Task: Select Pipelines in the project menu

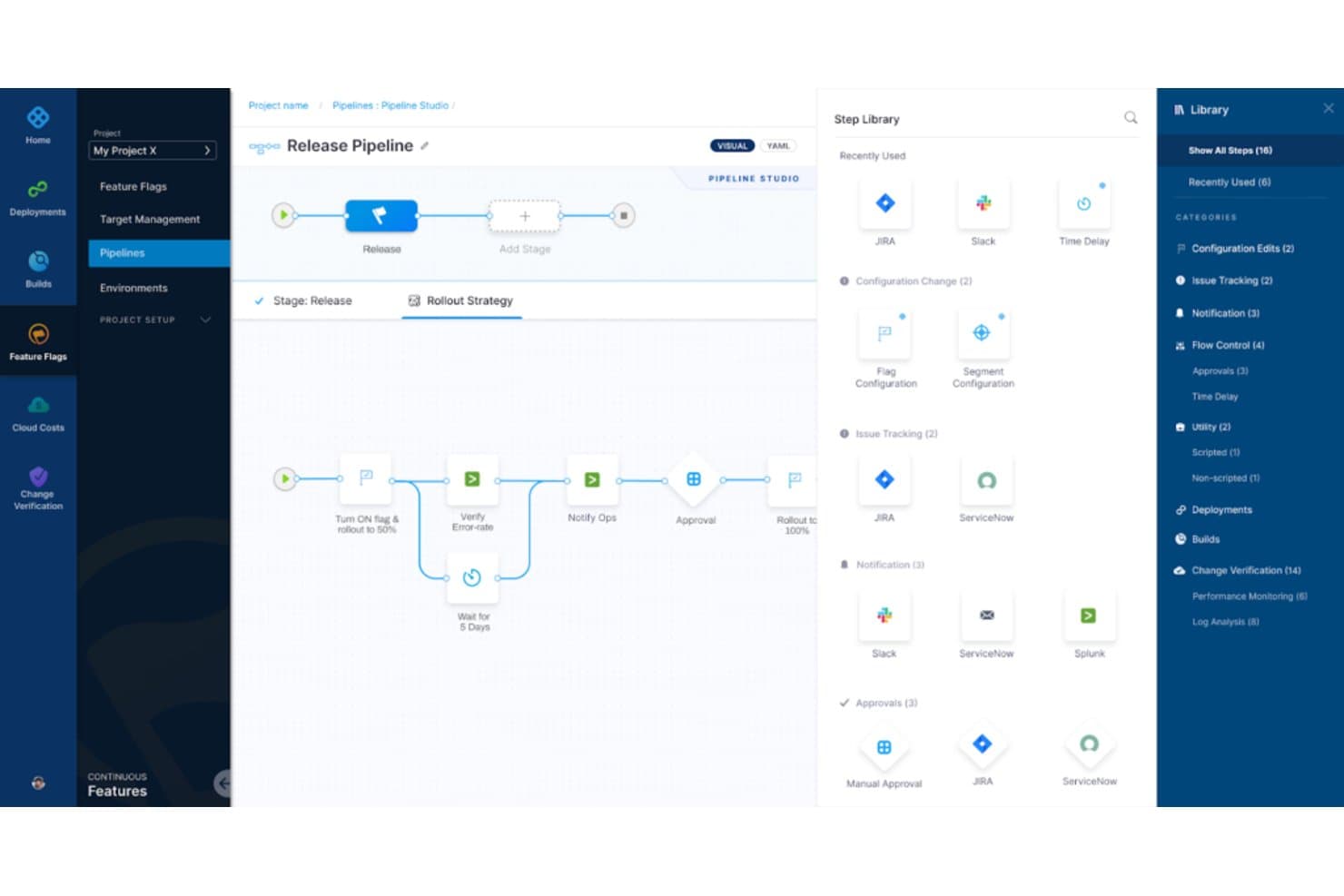Action: (x=159, y=253)
